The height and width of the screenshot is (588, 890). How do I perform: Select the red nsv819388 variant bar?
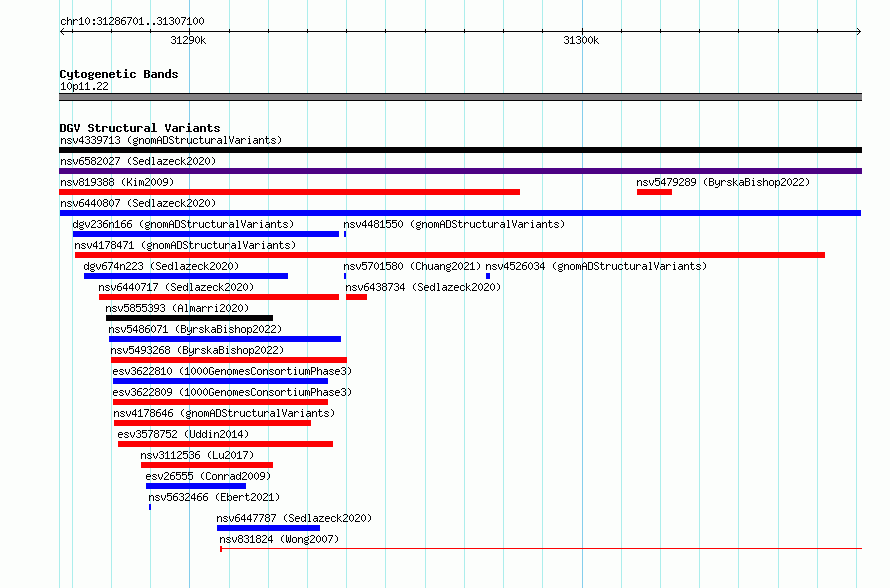coord(289,192)
